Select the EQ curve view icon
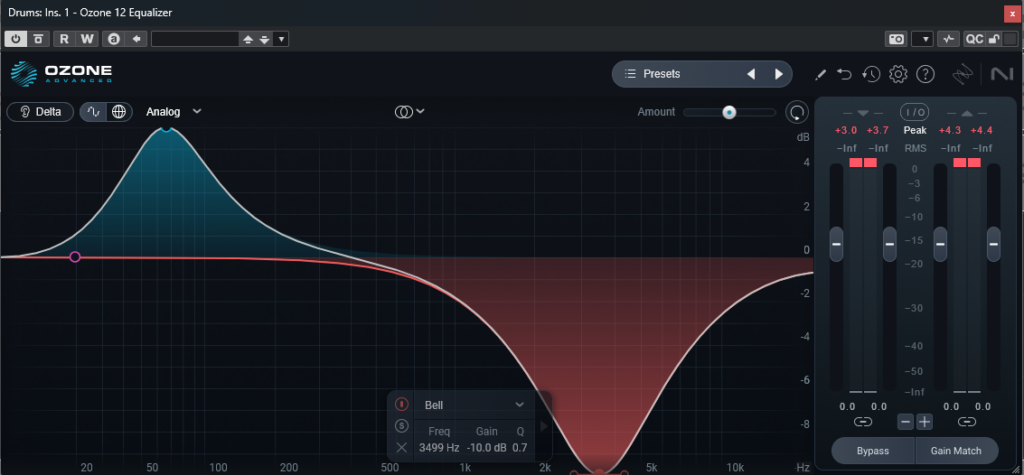The image size is (1024, 475). (x=94, y=112)
